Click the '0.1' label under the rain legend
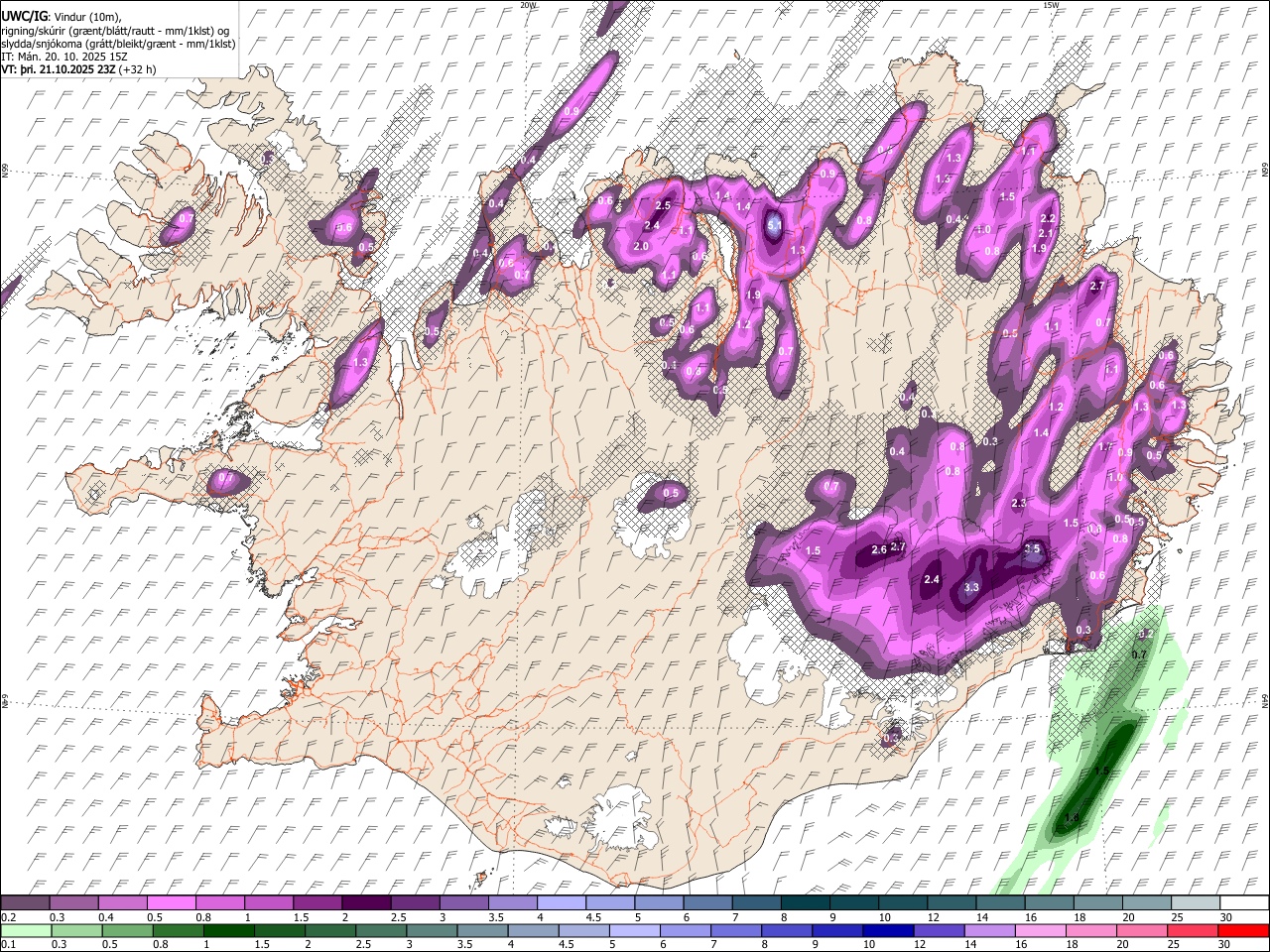Screen dimensions: 1270x952 pyautogui.click(x=7, y=944)
